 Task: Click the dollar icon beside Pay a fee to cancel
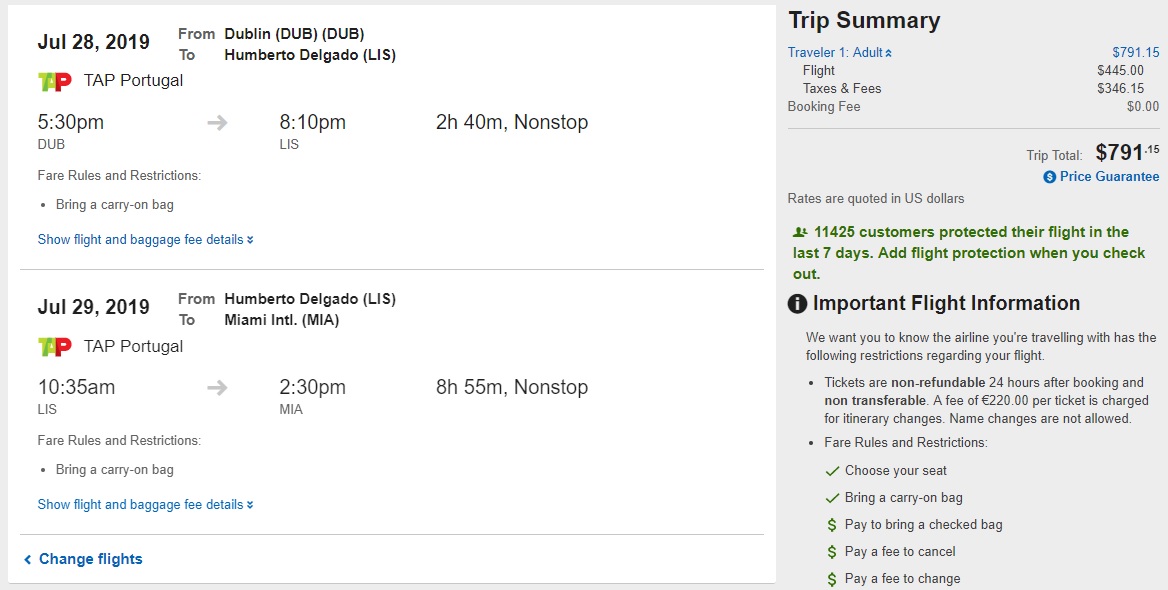point(832,552)
